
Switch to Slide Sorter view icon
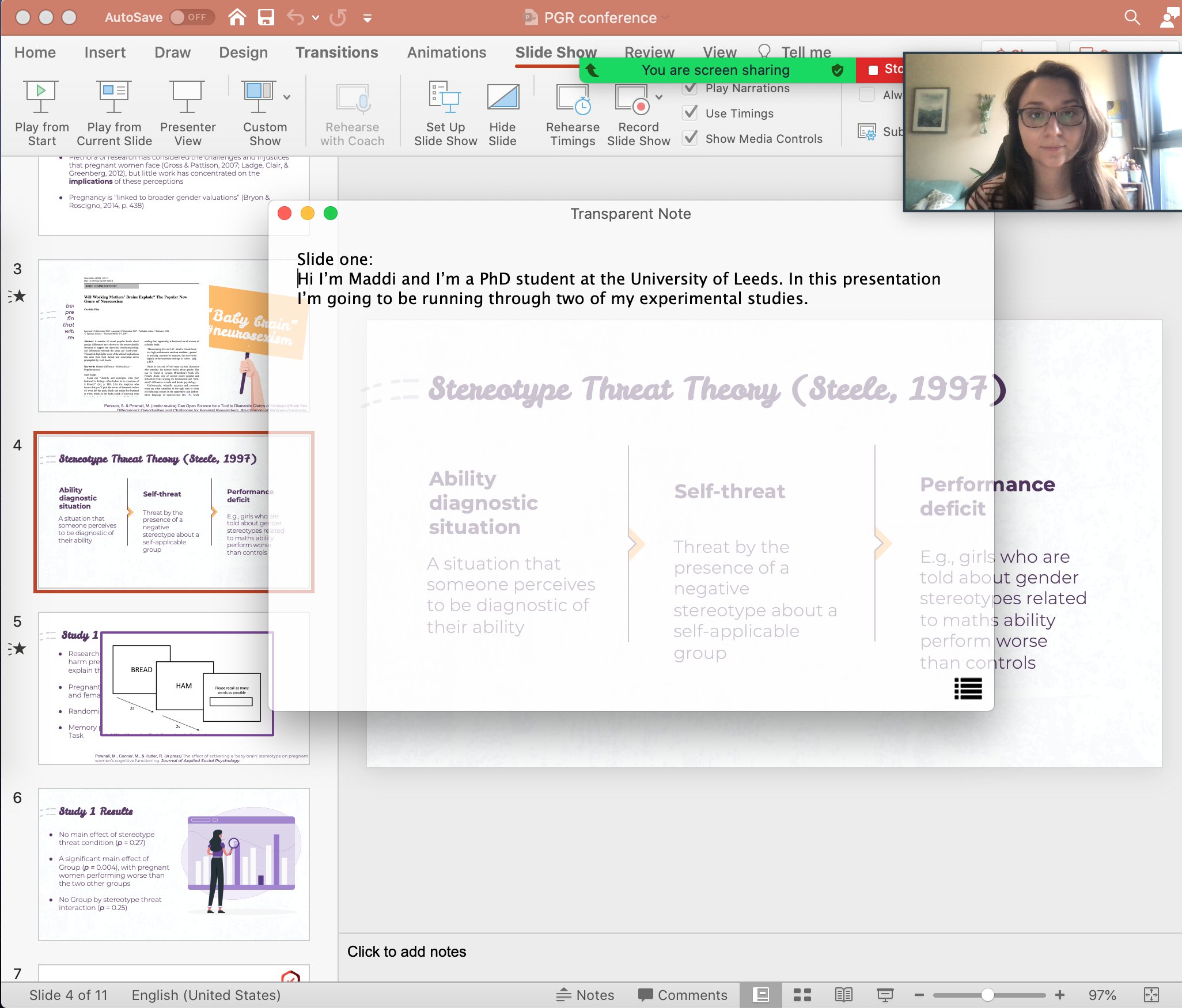[x=802, y=995]
